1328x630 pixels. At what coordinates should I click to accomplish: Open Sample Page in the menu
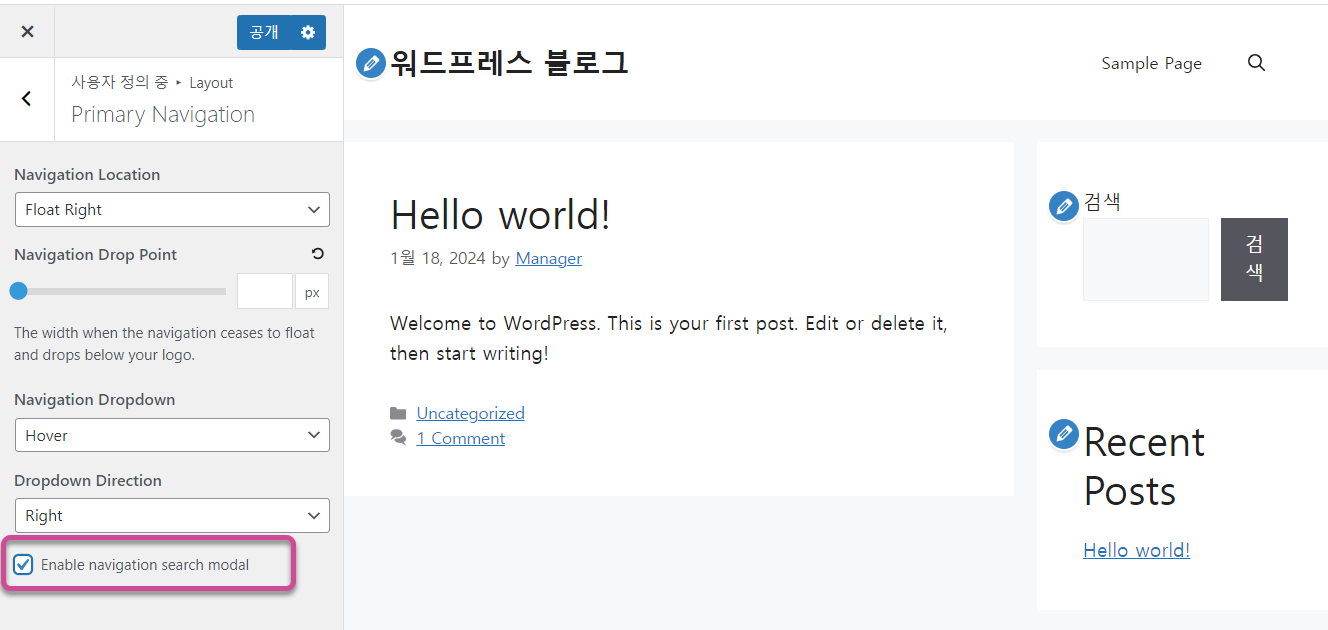click(x=1152, y=63)
